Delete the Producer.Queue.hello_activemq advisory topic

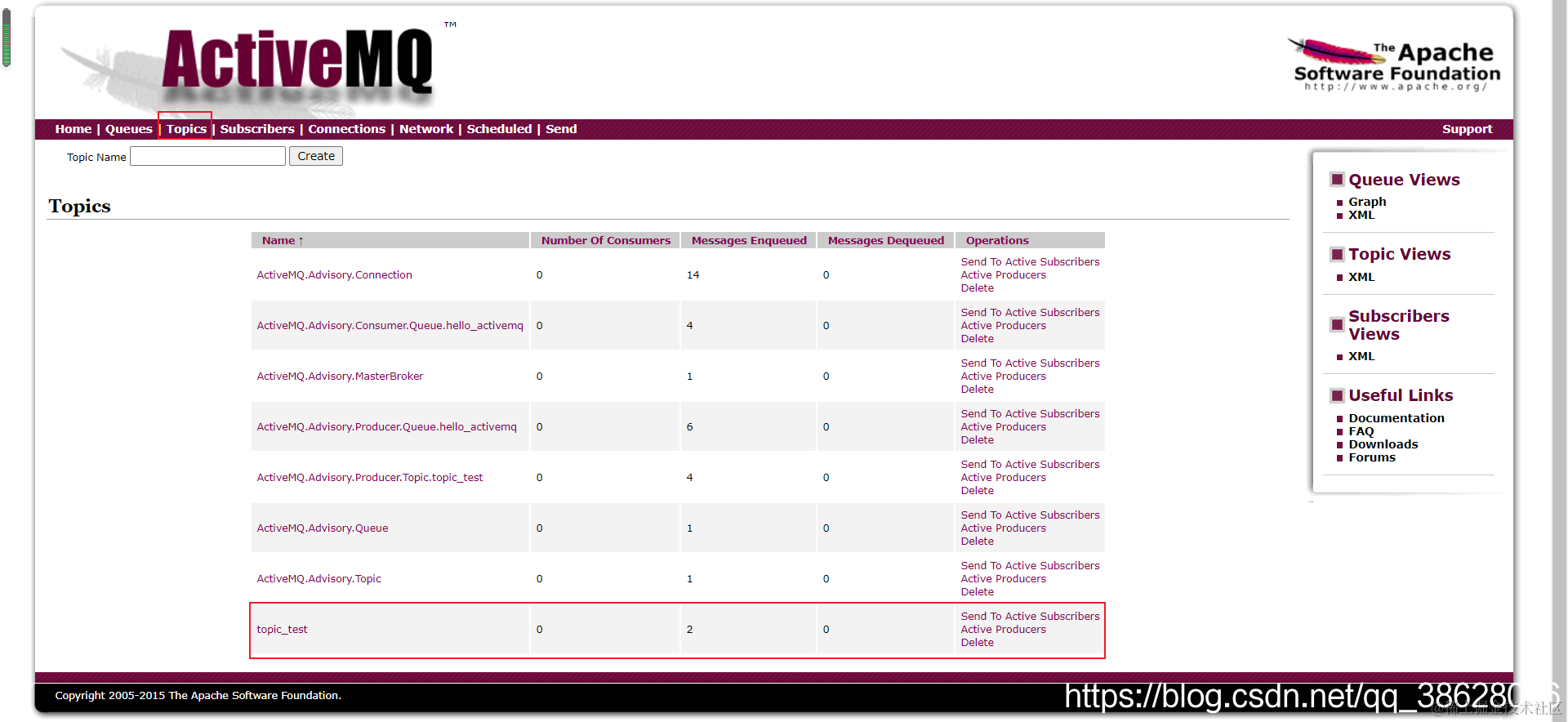(x=977, y=440)
